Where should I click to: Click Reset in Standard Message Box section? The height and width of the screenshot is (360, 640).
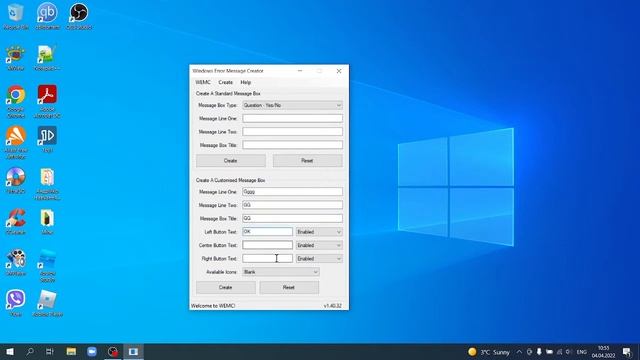coord(307,161)
